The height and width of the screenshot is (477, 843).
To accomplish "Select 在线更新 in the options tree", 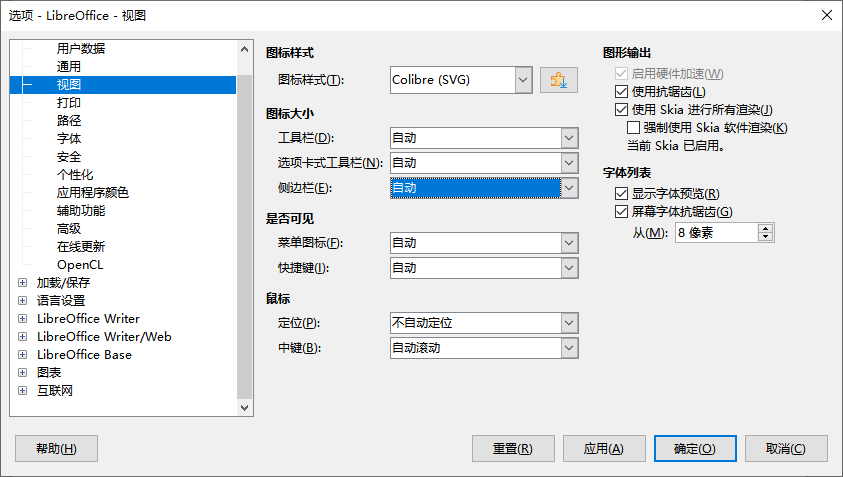I will pos(81,247).
